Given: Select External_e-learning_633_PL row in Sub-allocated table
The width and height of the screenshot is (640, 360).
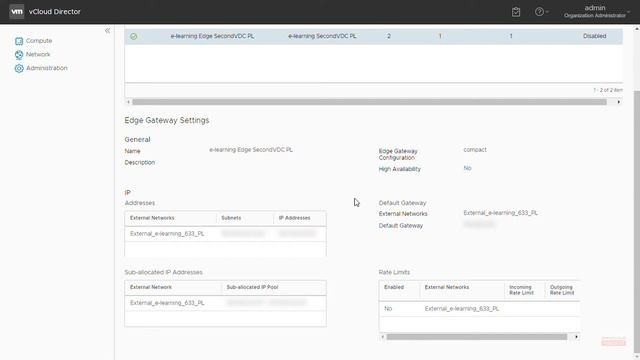Looking at the screenshot, I should point(225,303).
